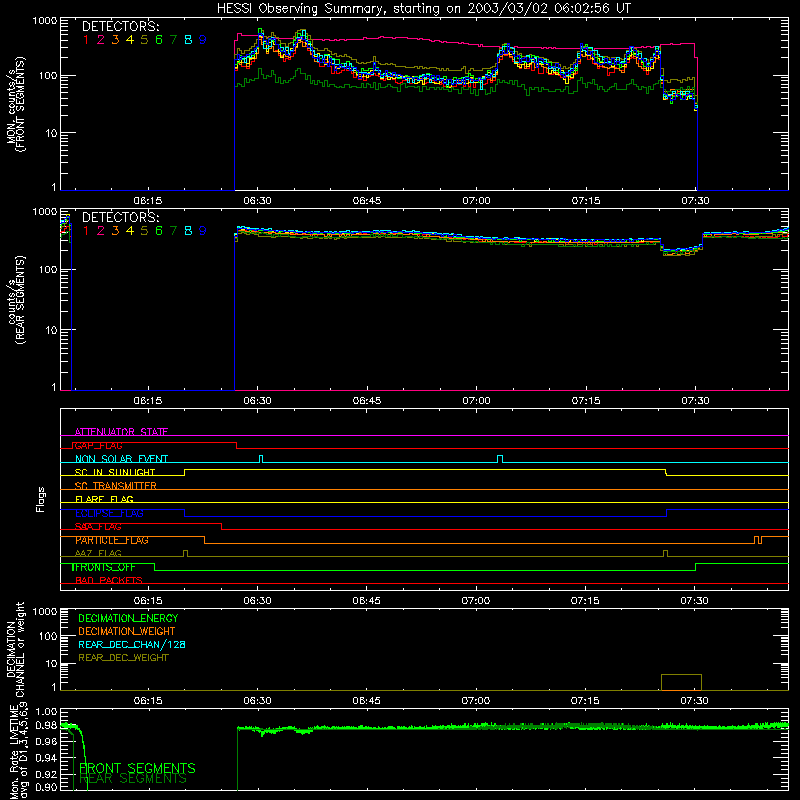Click the ECLIPSE_FLAG label

point(109,513)
